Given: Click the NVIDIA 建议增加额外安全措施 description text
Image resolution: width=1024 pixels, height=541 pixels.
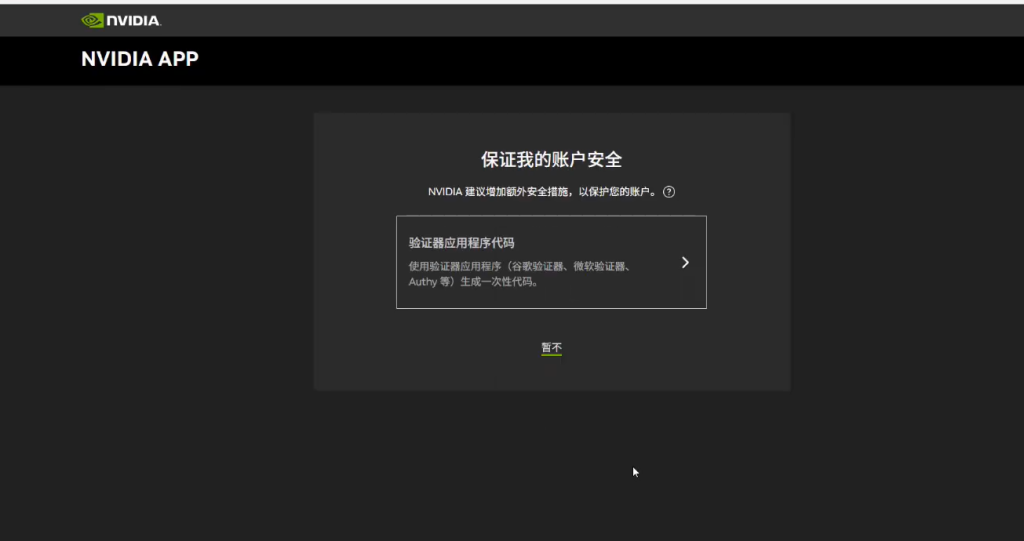Looking at the screenshot, I should point(500,192).
